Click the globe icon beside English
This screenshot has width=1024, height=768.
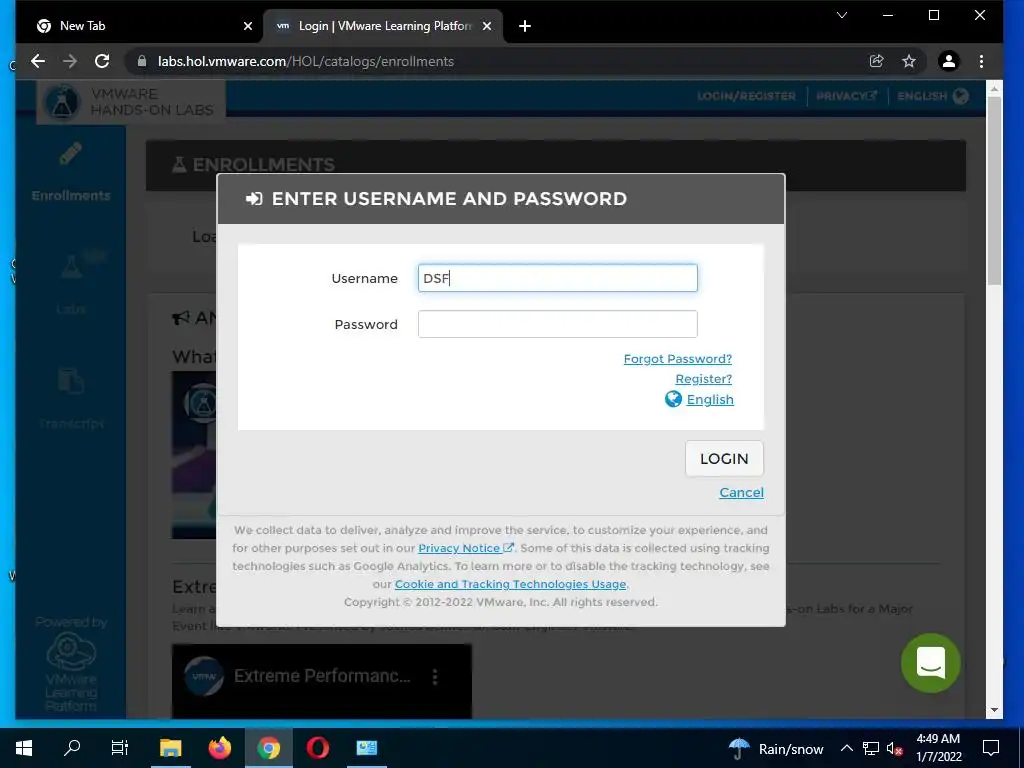click(x=673, y=399)
